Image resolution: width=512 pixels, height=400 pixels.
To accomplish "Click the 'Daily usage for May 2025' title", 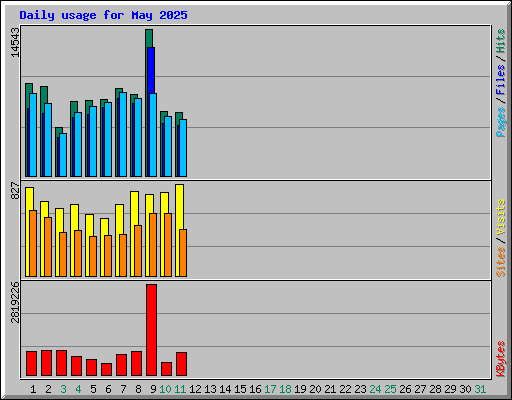I will pyautogui.click(x=103, y=15).
